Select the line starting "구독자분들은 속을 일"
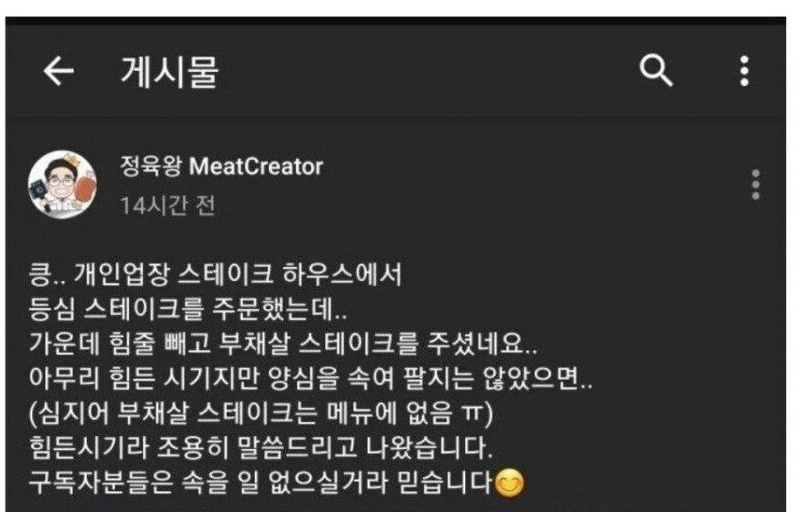Image resolution: width=810 pixels, height=512 pixels. [277, 483]
